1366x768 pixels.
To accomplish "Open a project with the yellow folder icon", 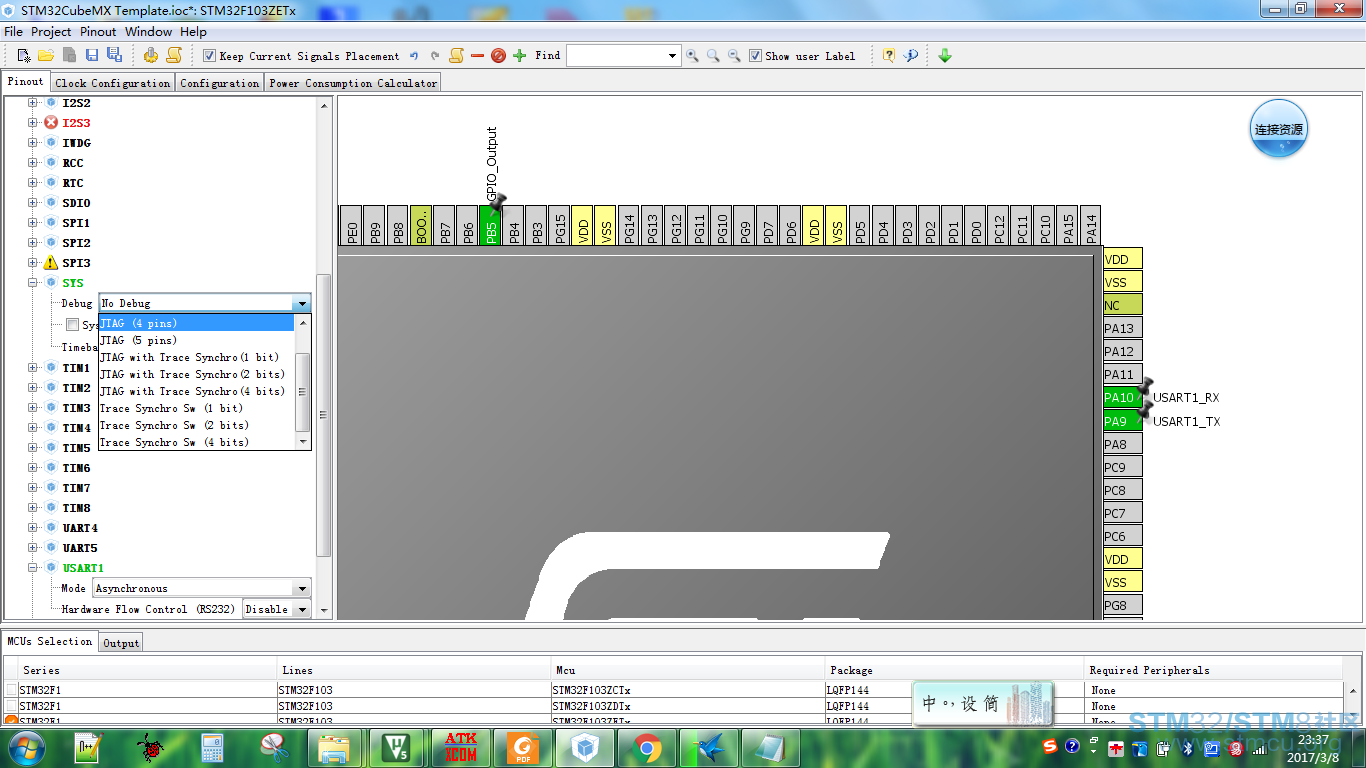I will point(46,55).
